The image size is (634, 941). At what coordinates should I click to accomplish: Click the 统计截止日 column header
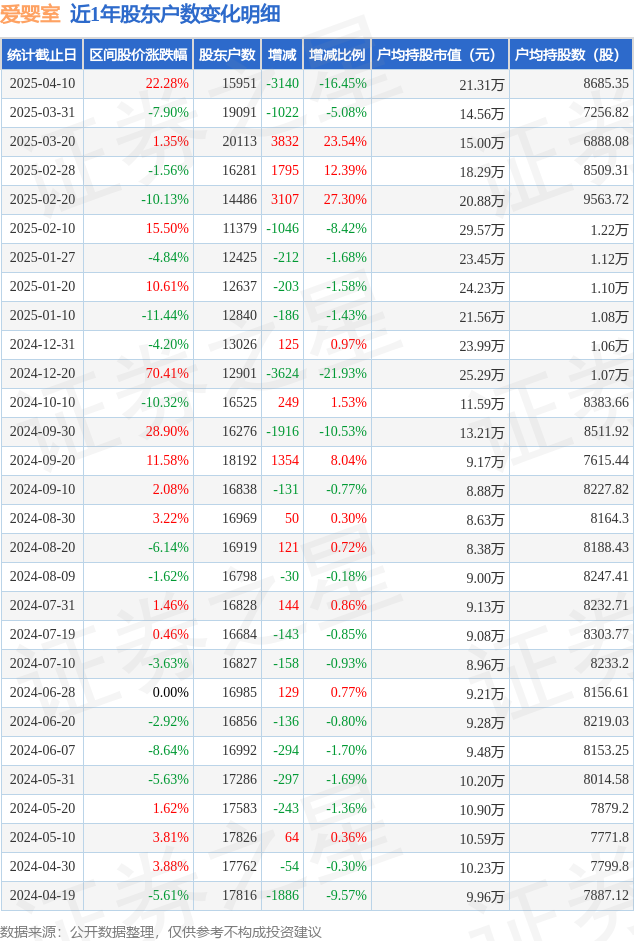click(x=42, y=55)
